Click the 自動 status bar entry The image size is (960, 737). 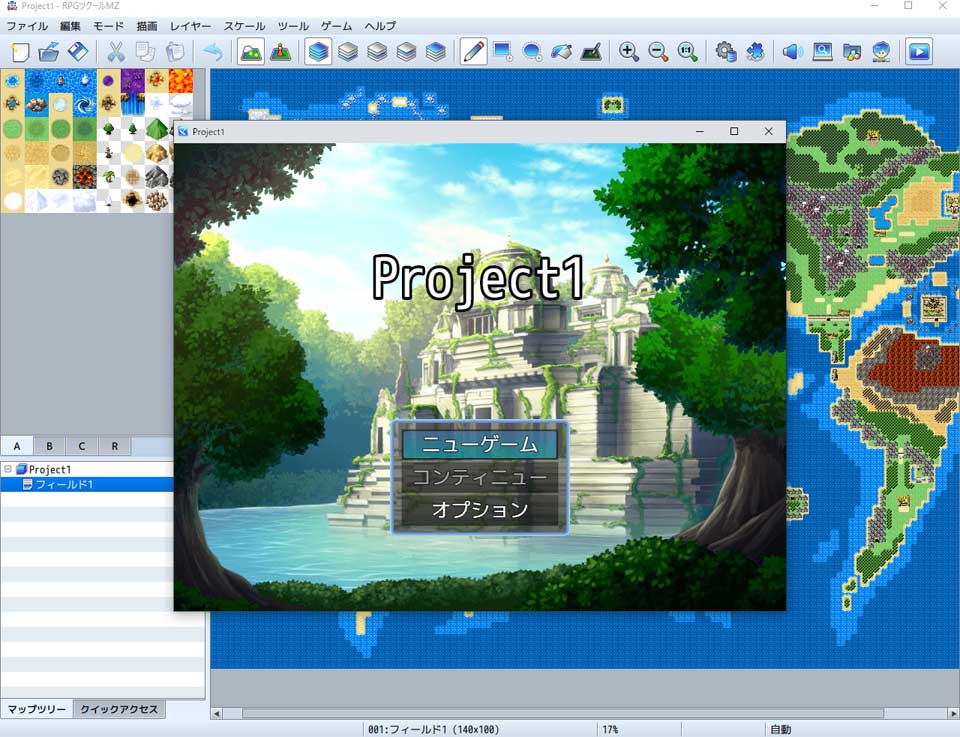coord(781,730)
